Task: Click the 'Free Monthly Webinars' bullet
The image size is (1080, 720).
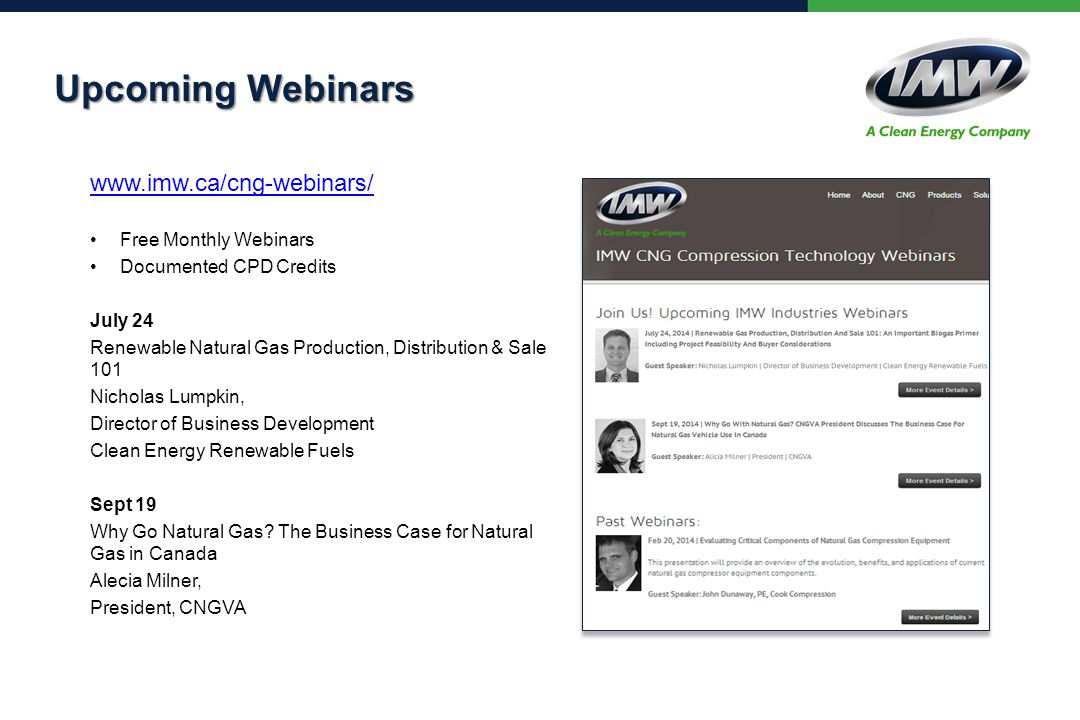Action: point(217,240)
